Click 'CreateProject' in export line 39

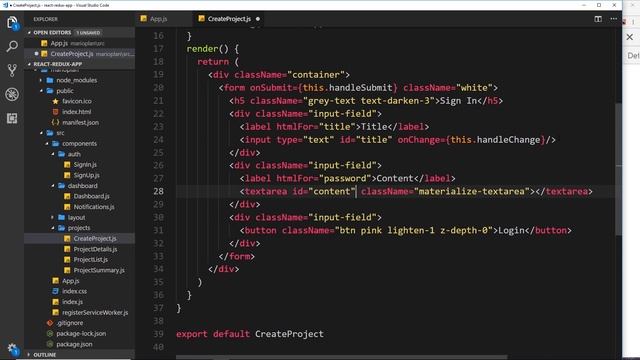[x=289, y=334]
